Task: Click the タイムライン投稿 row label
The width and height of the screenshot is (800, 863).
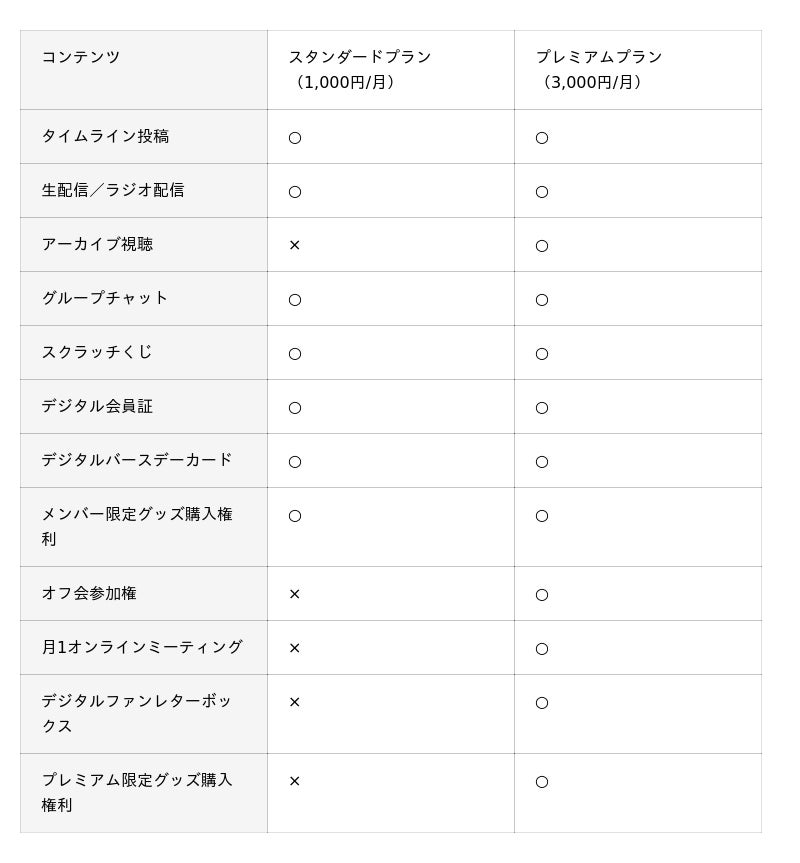Action: pos(105,136)
